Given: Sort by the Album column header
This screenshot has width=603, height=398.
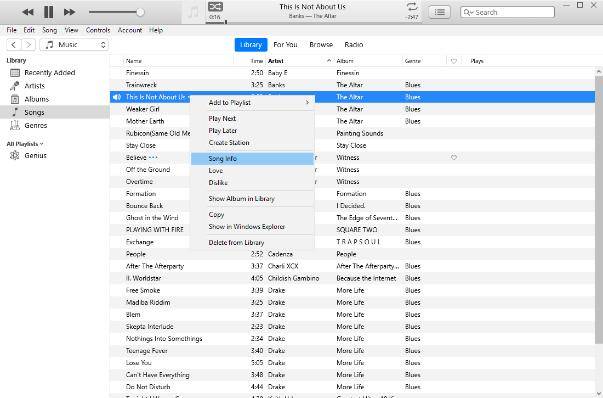Looking at the screenshot, I should pos(345,61).
